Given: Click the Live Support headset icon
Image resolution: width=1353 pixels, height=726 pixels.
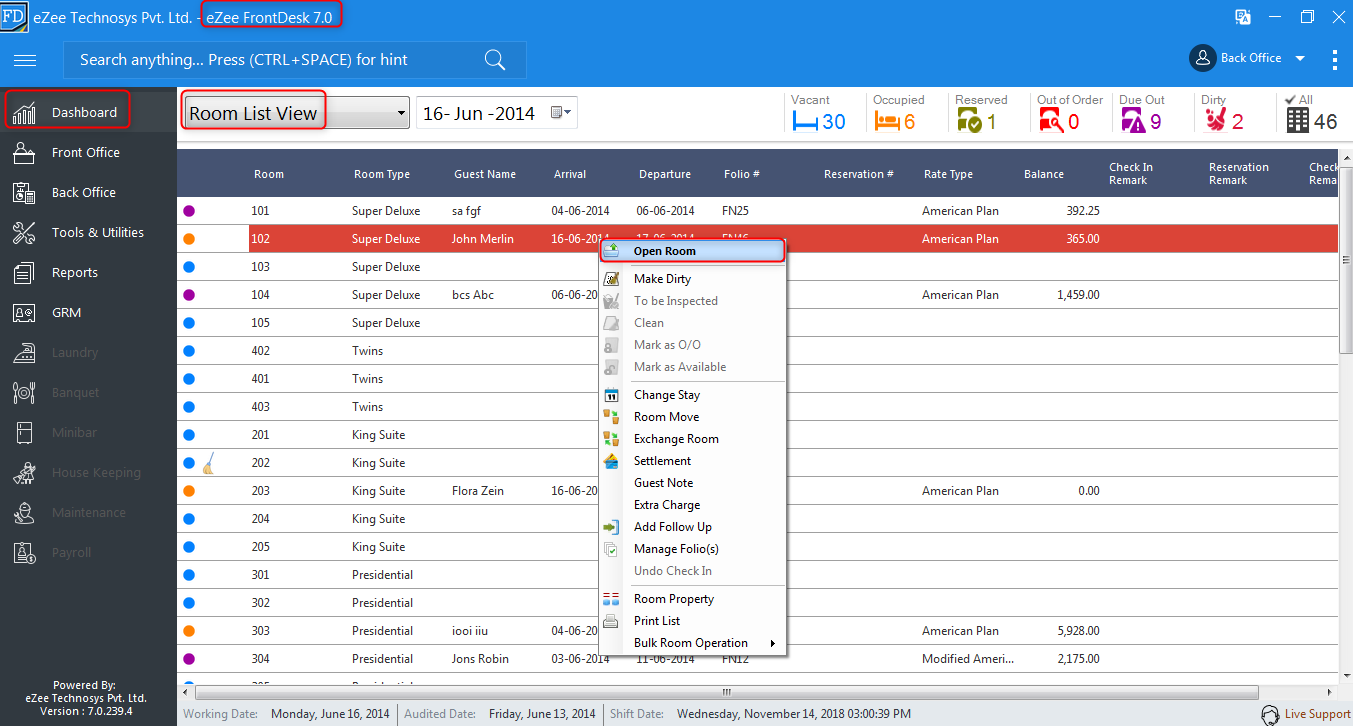Looking at the screenshot, I should click(x=1271, y=714).
